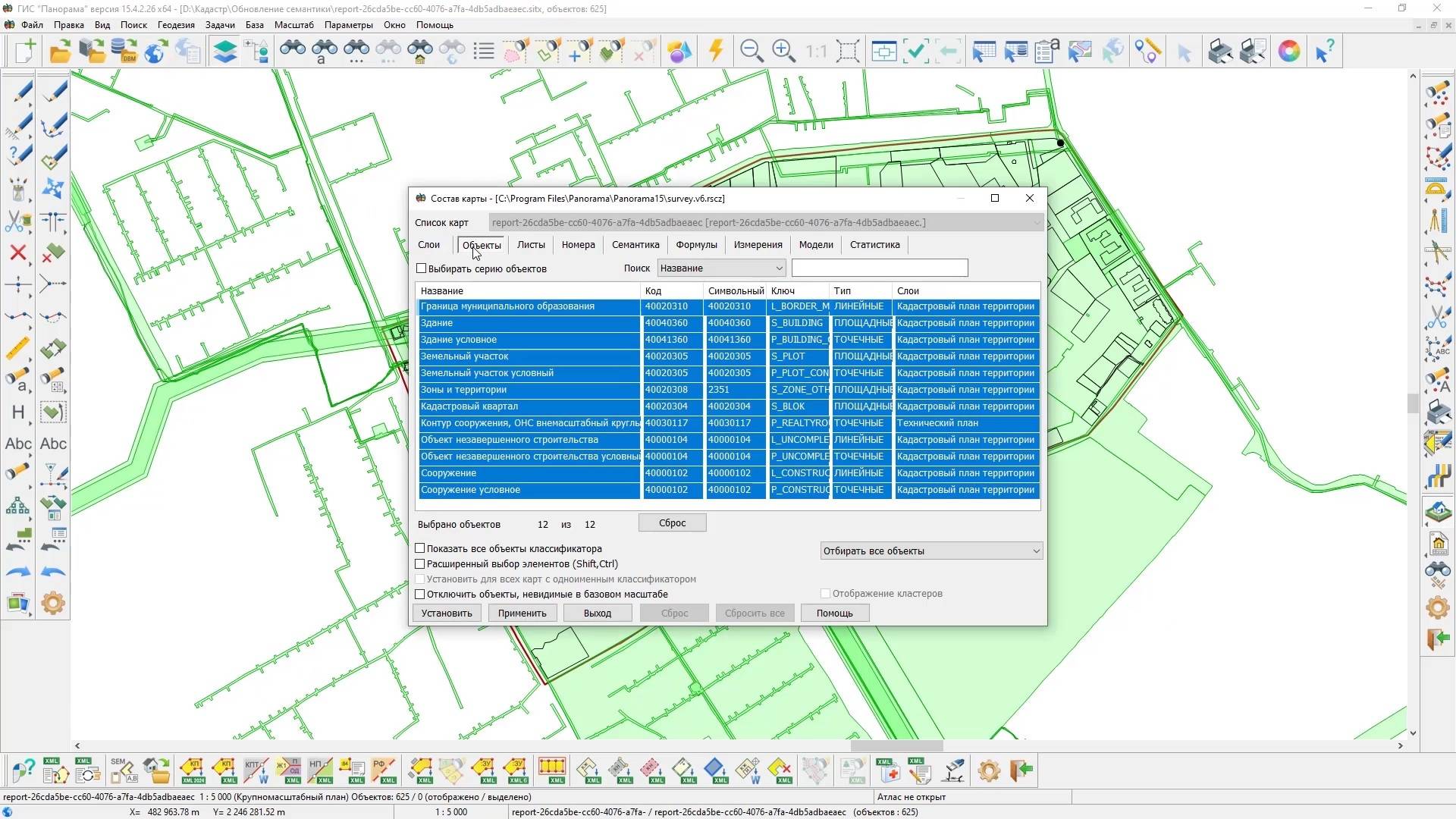Screen dimensions: 1456x819
Task: Open the color wheel palette icon
Action: pos(1288,51)
